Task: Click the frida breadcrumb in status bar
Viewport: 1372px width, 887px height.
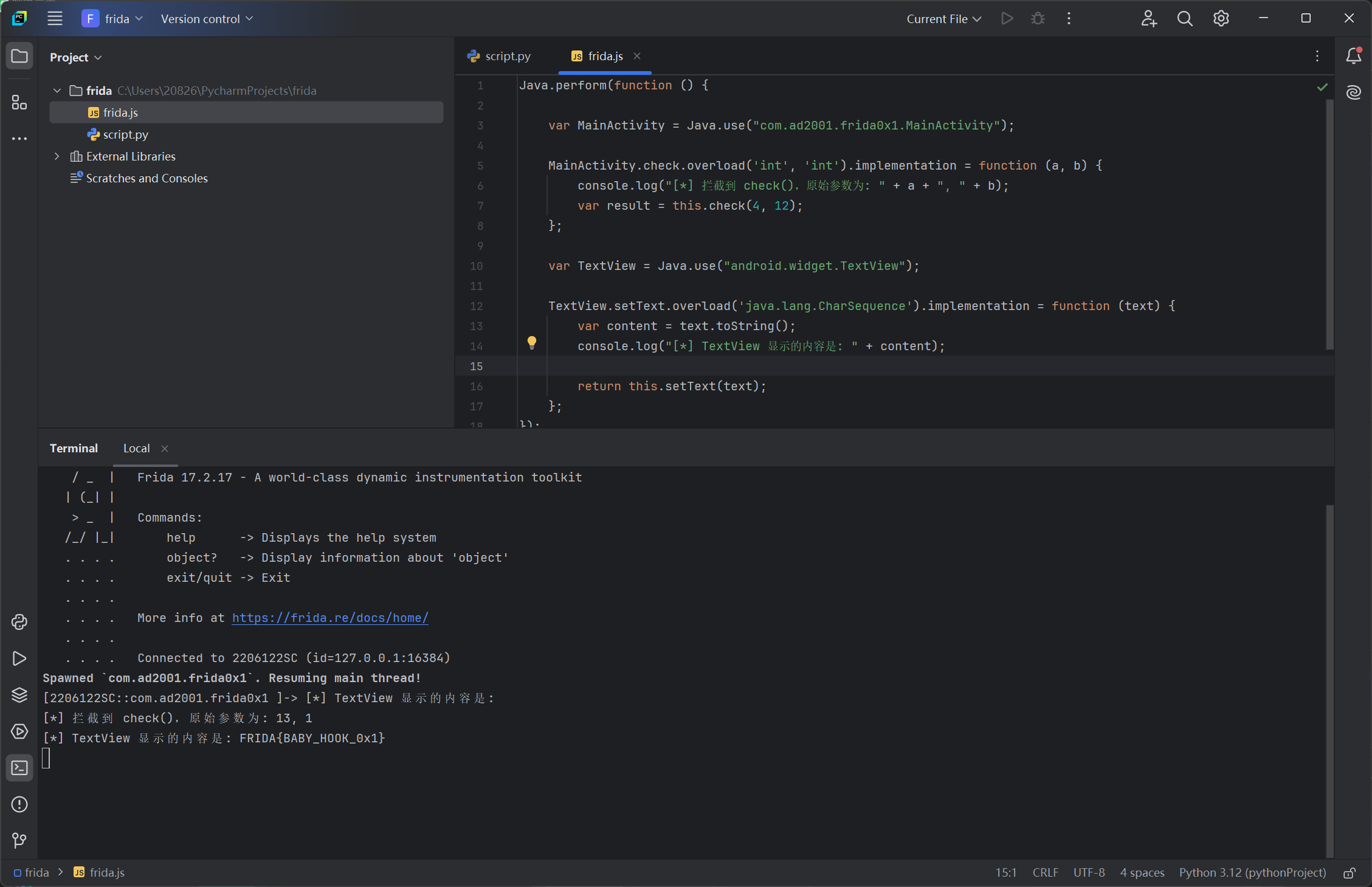Action: 32,872
